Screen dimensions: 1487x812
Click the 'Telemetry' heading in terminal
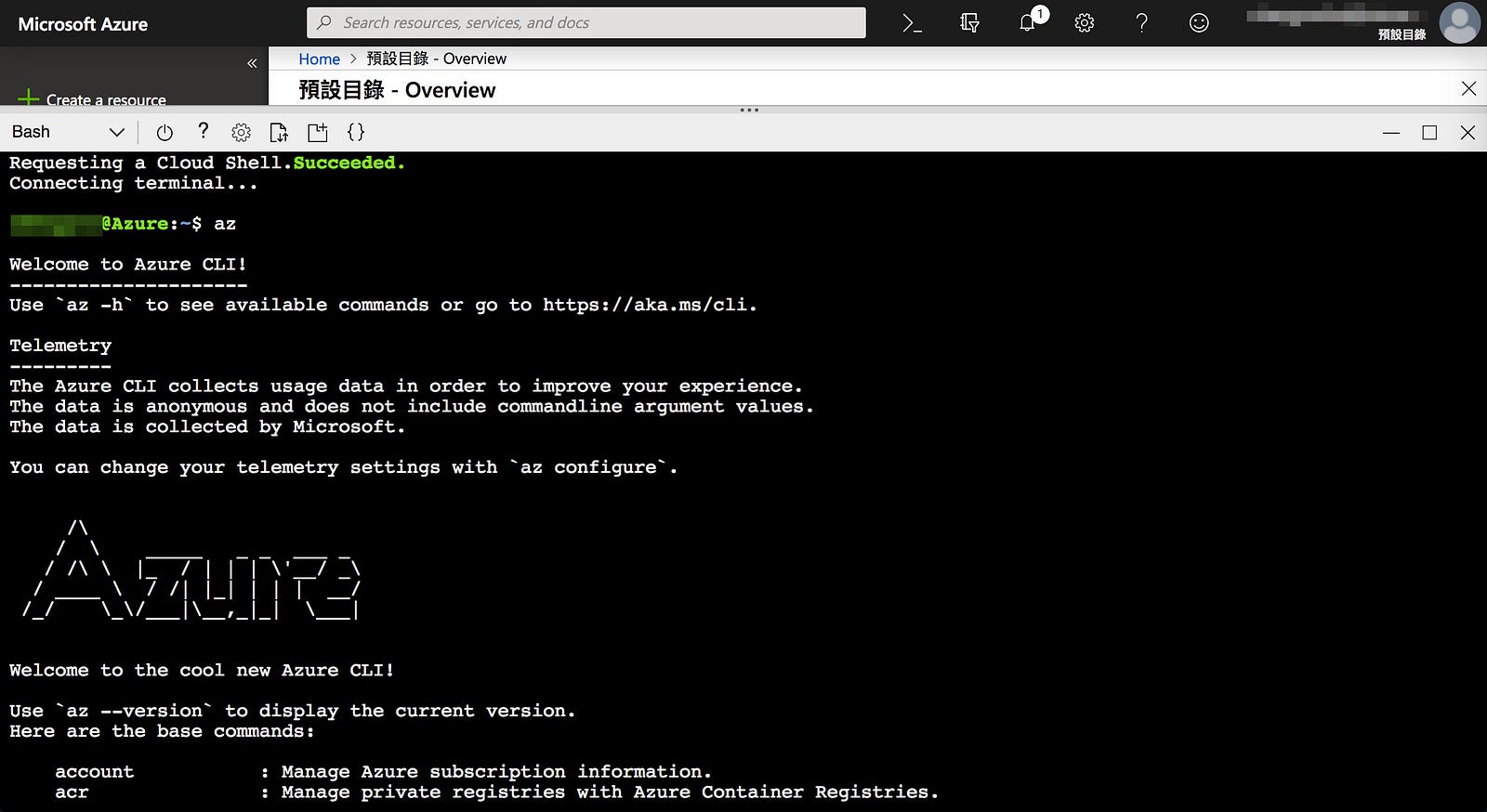[x=60, y=346]
